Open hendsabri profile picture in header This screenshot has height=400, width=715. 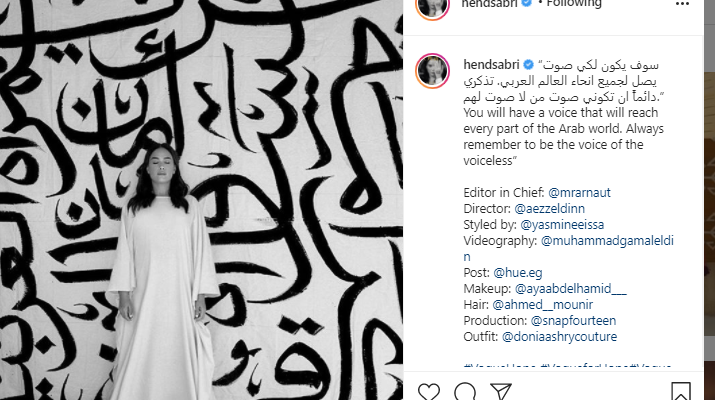pyautogui.click(x=432, y=5)
